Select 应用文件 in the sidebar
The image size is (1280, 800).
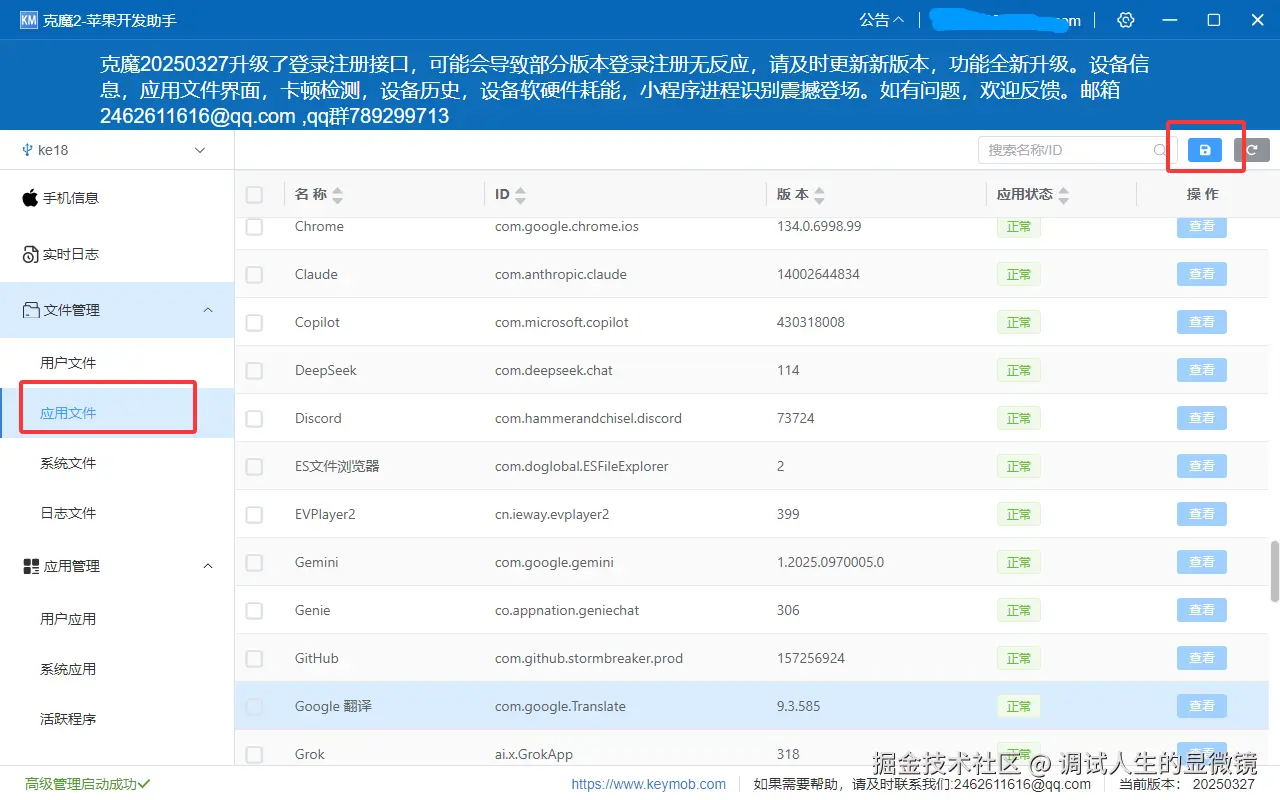(x=117, y=412)
